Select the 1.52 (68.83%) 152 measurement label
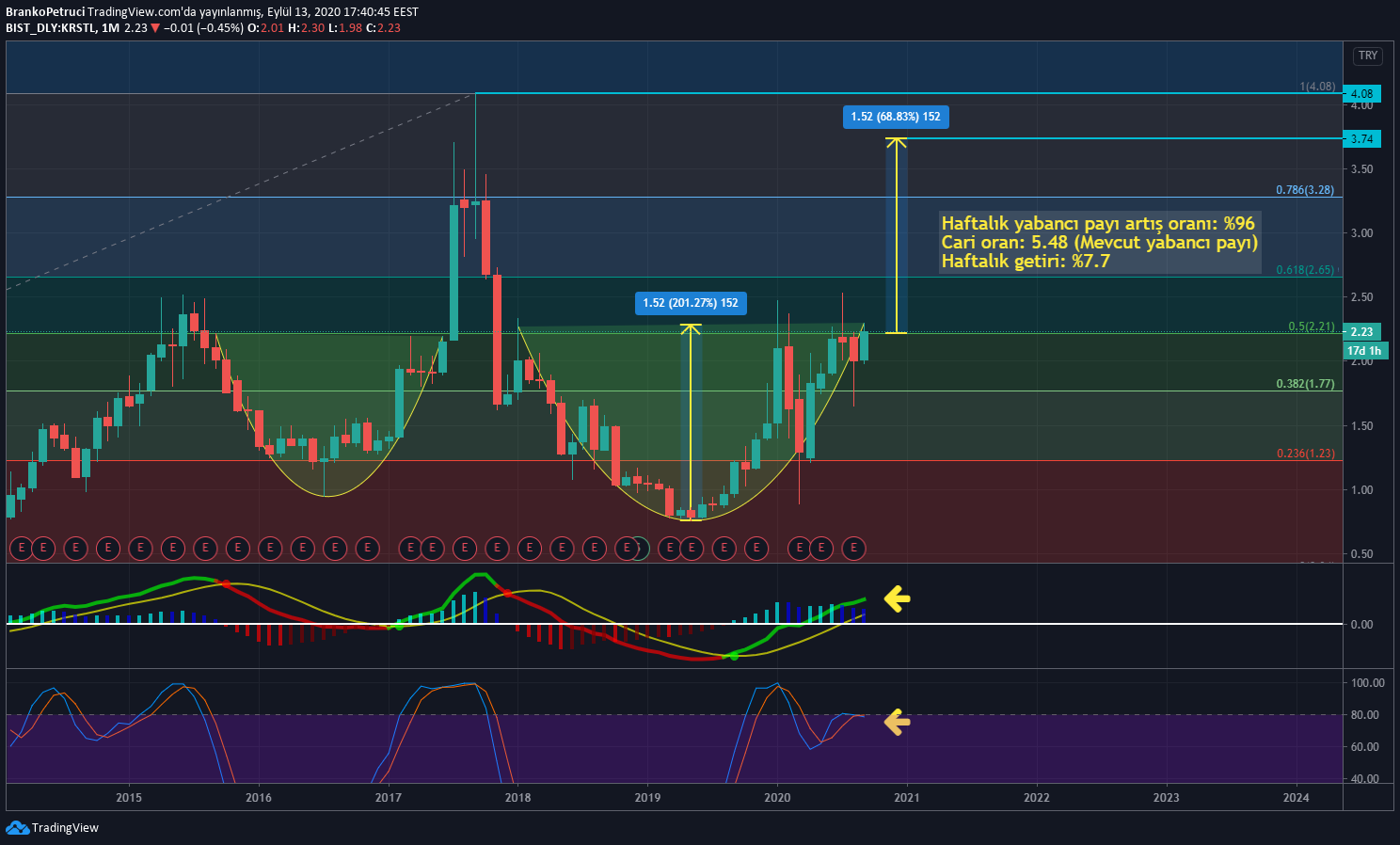This screenshot has height=845, width=1400. coord(896,117)
